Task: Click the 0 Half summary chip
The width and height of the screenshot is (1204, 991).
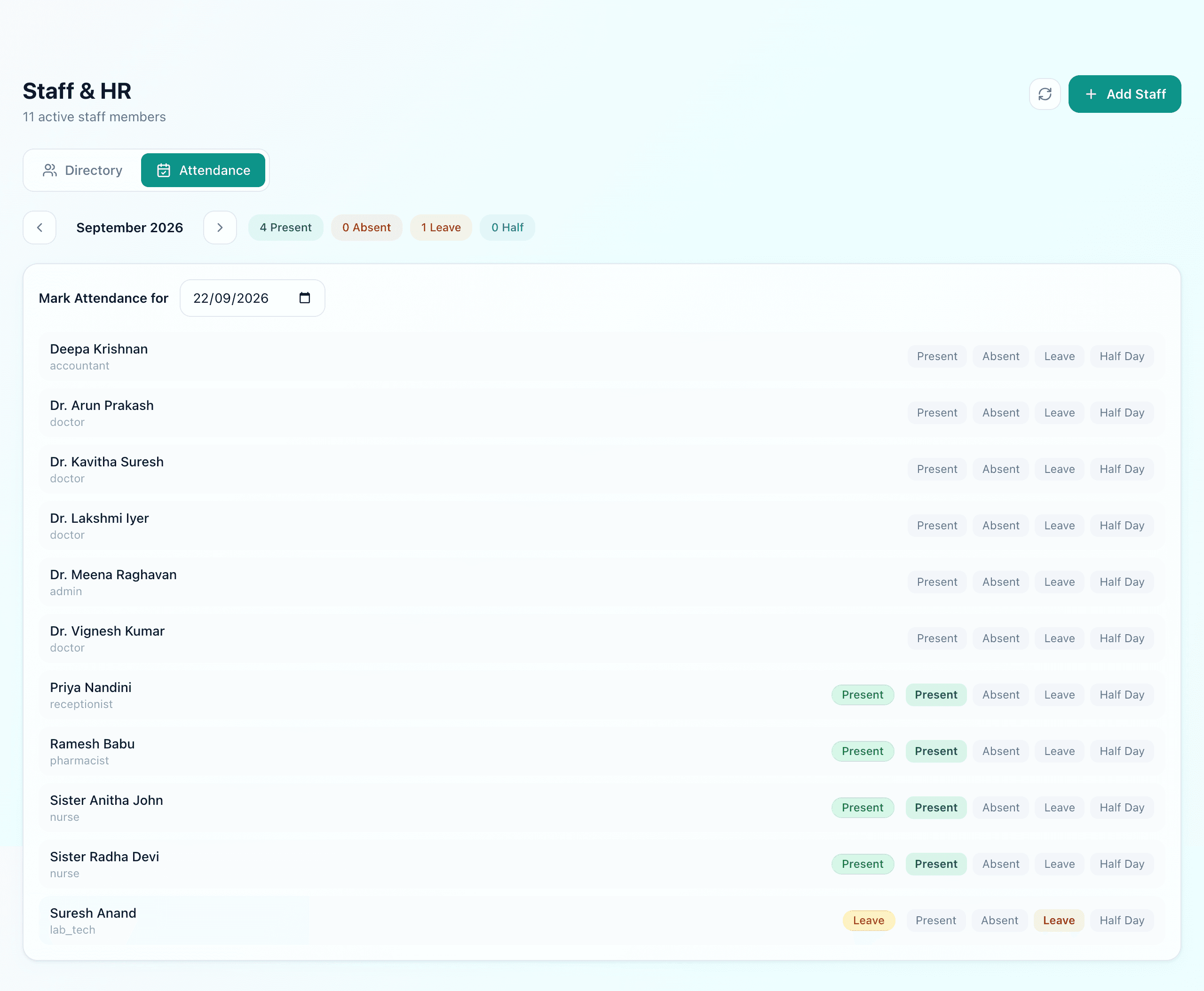Action: tap(507, 227)
